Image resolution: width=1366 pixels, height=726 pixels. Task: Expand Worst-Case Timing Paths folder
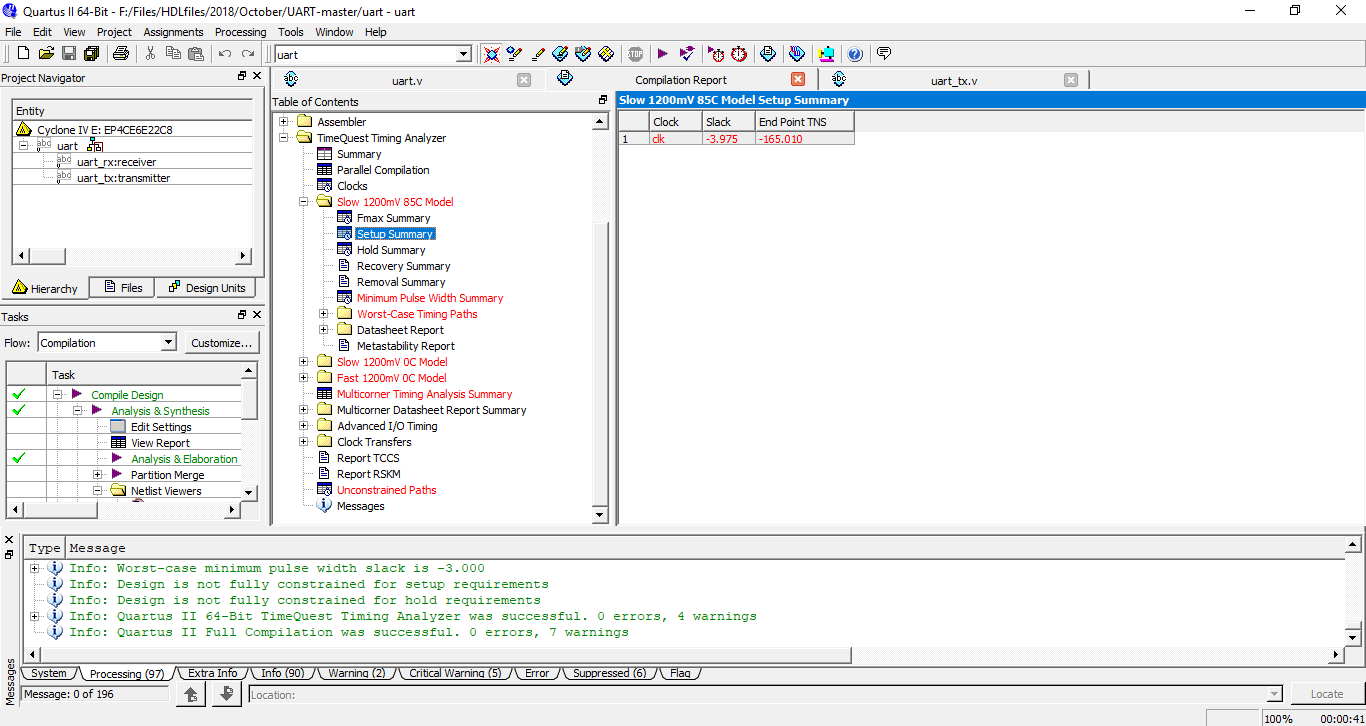(324, 314)
